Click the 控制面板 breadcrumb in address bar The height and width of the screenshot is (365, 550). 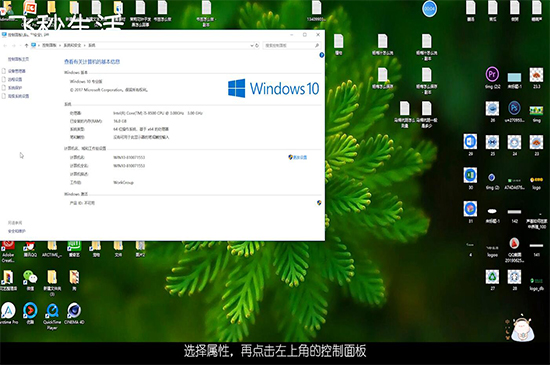click(49, 45)
